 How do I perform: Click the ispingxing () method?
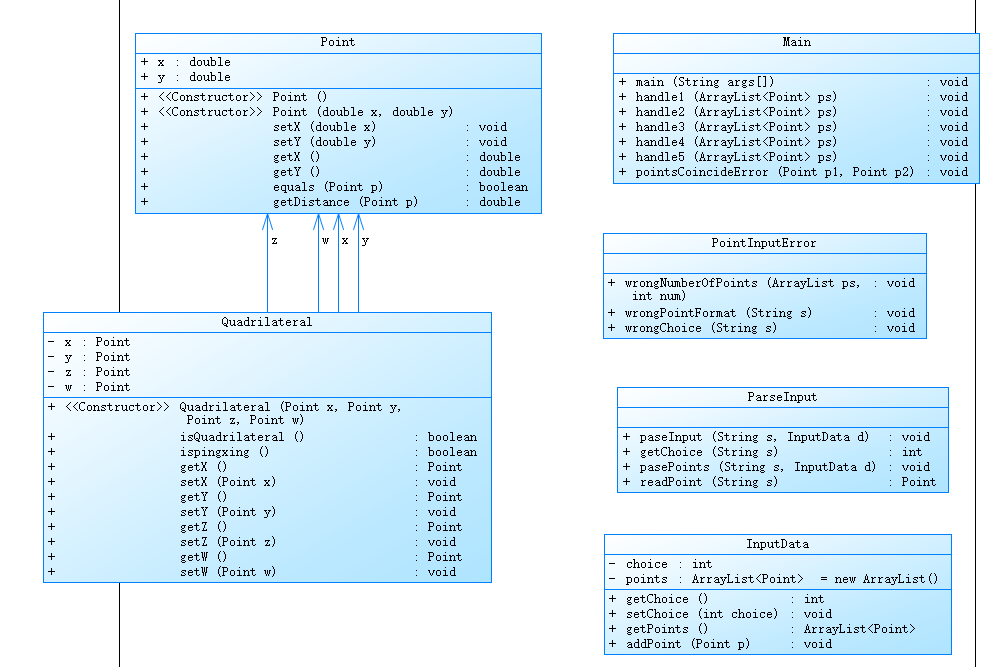click(263, 453)
